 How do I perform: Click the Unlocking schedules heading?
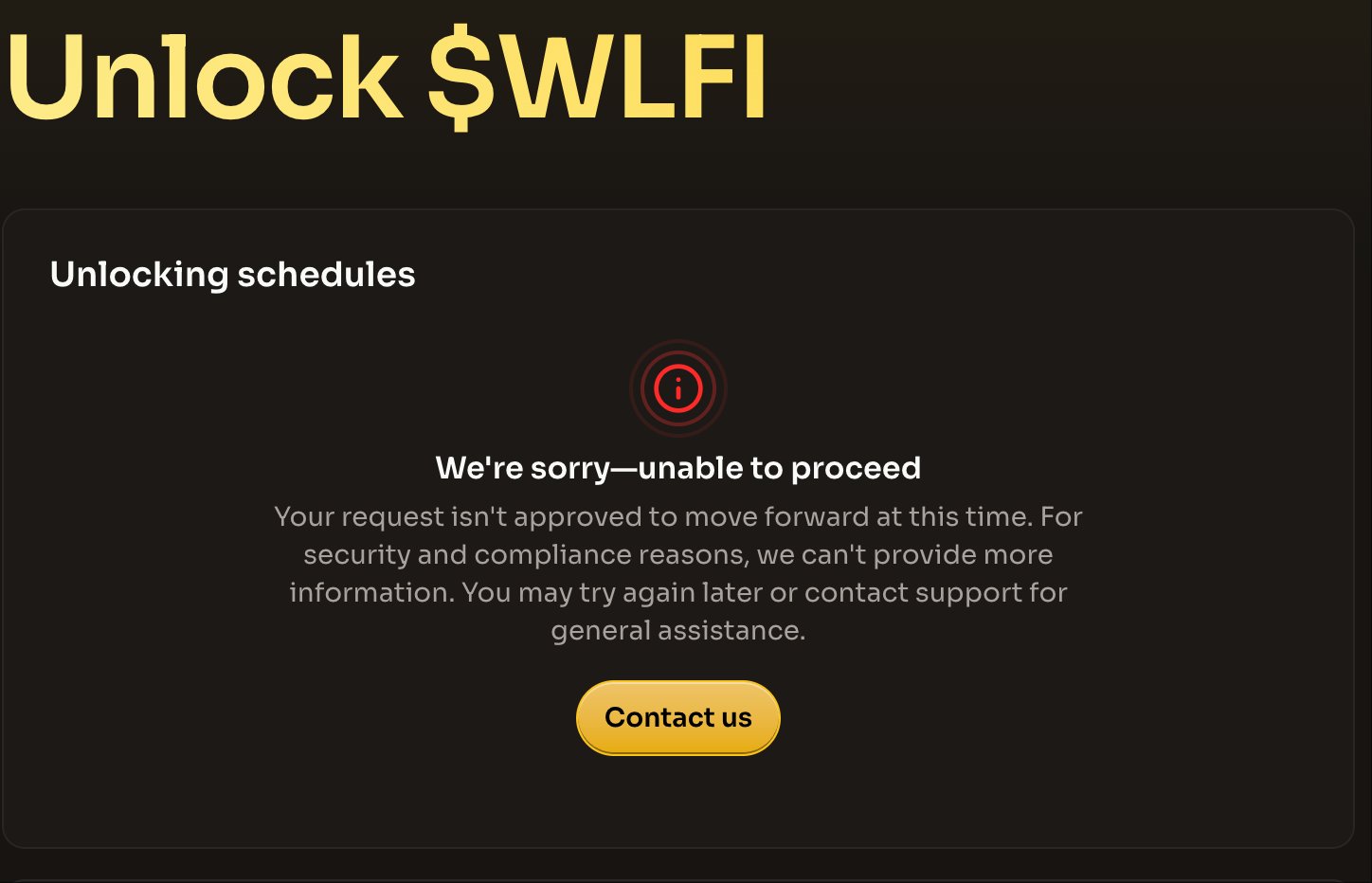233,275
